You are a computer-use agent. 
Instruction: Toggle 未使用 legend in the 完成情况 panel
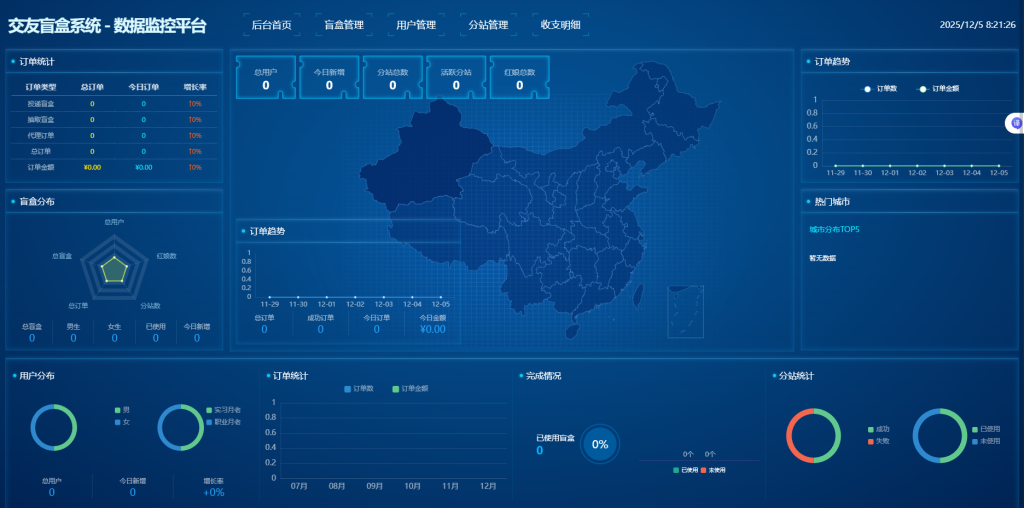713,470
